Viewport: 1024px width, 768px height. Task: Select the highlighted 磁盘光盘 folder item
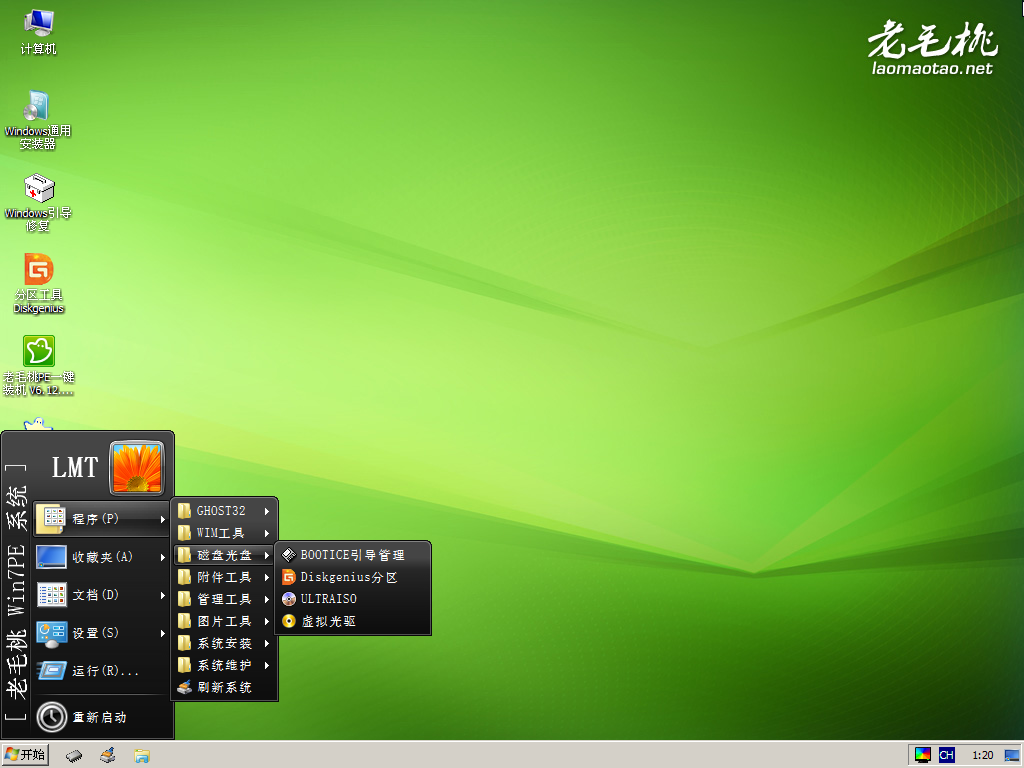(224, 555)
